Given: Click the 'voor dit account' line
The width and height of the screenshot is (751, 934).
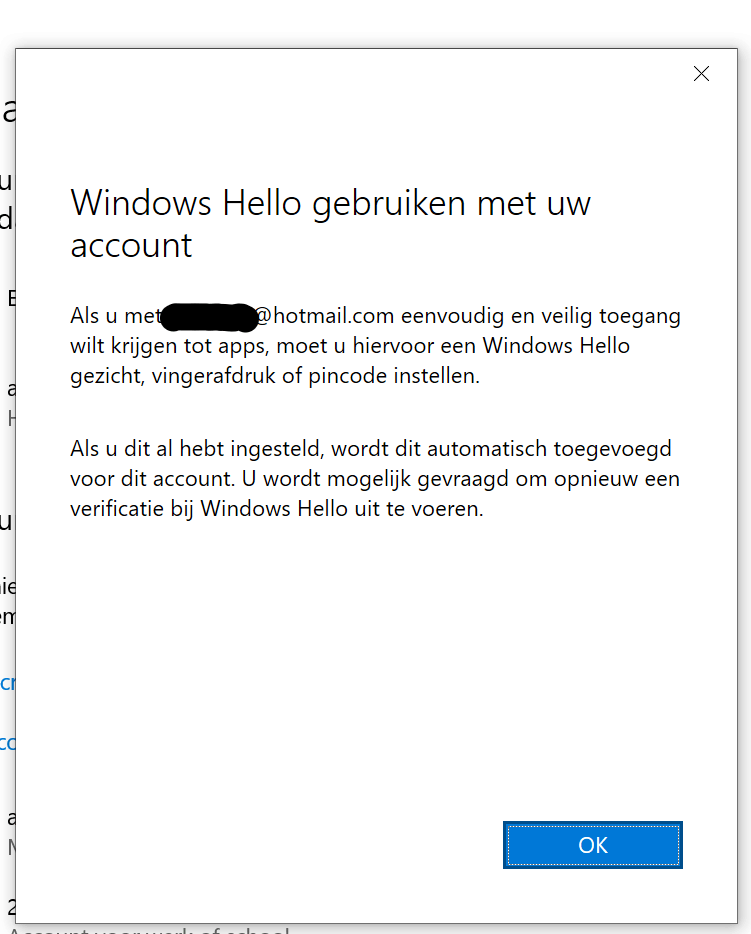Looking at the screenshot, I should (375, 479).
